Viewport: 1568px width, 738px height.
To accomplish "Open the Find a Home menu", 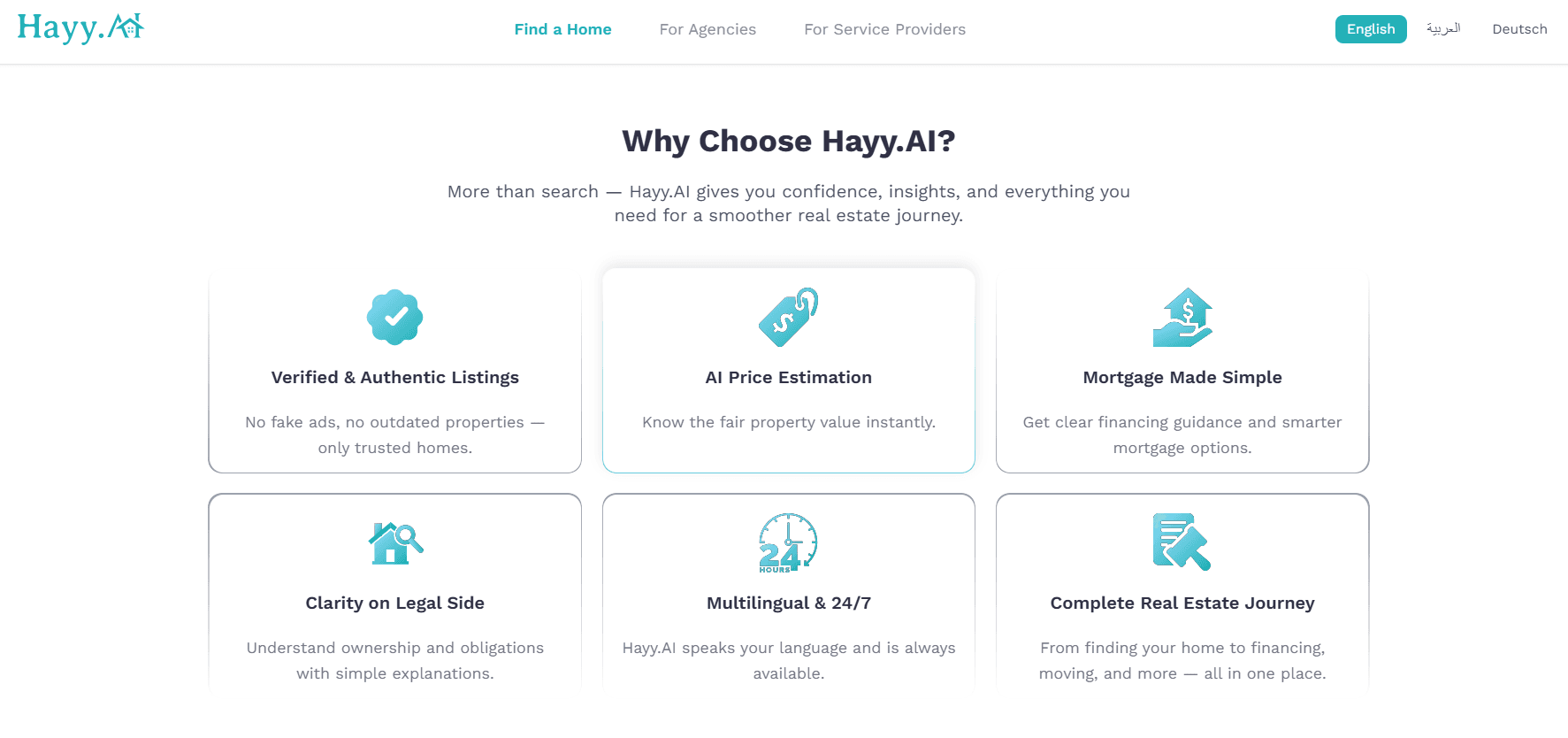I will point(562,29).
